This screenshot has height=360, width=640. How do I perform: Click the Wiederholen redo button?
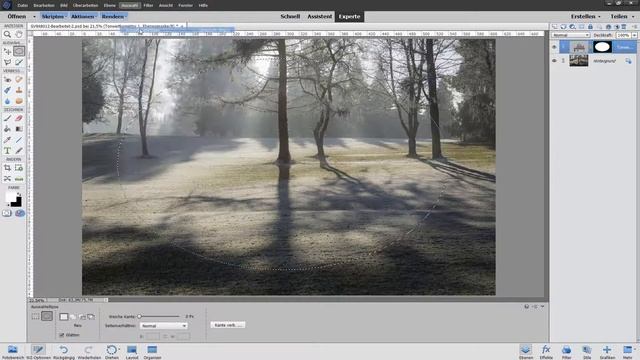tap(89, 352)
